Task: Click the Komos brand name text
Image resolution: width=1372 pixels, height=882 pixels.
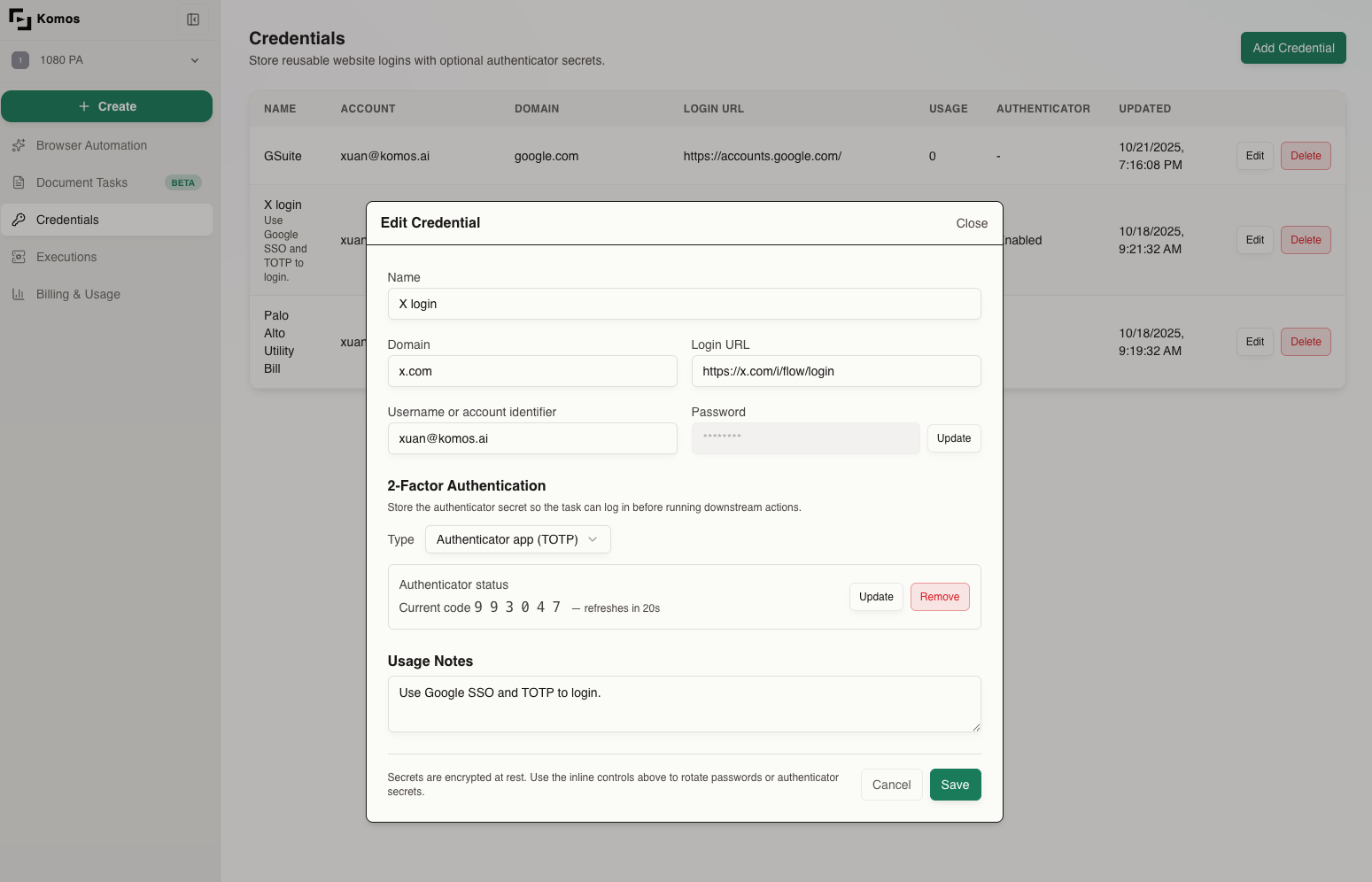Action: [58, 19]
